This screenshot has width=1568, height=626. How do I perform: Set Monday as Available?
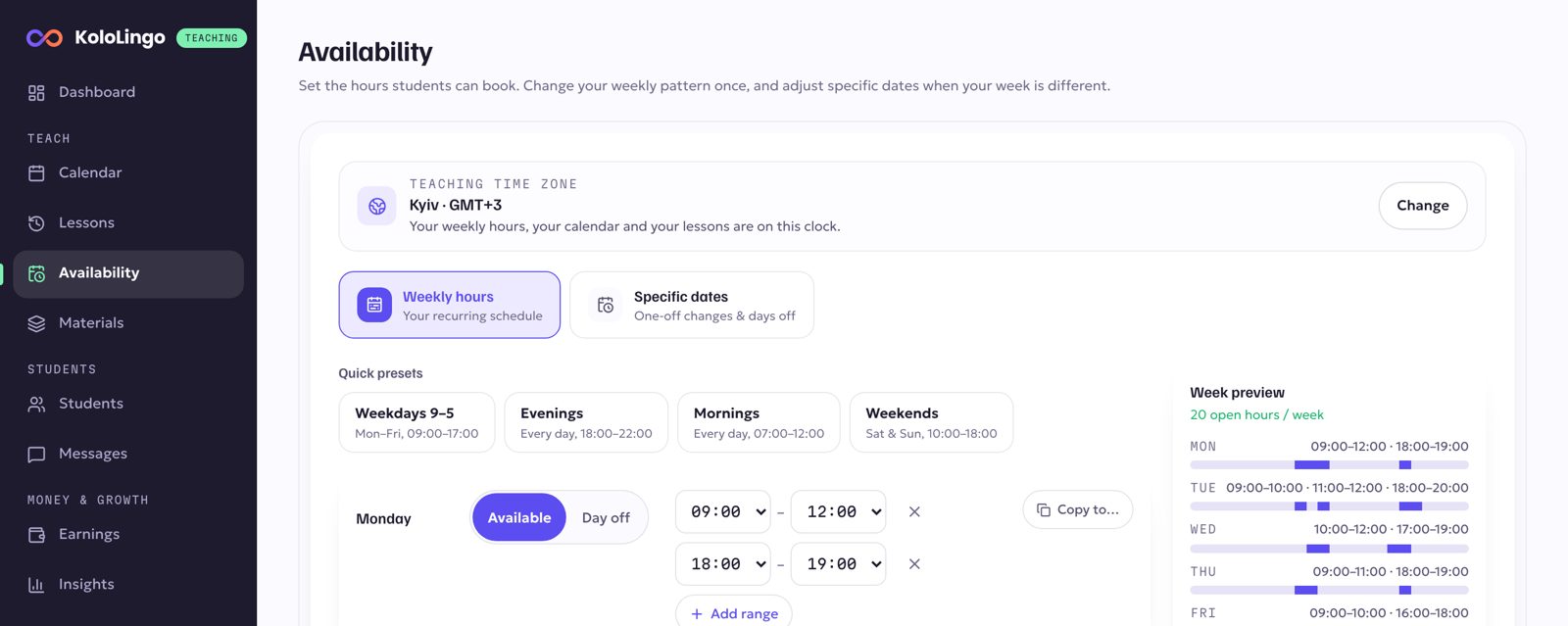[519, 517]
